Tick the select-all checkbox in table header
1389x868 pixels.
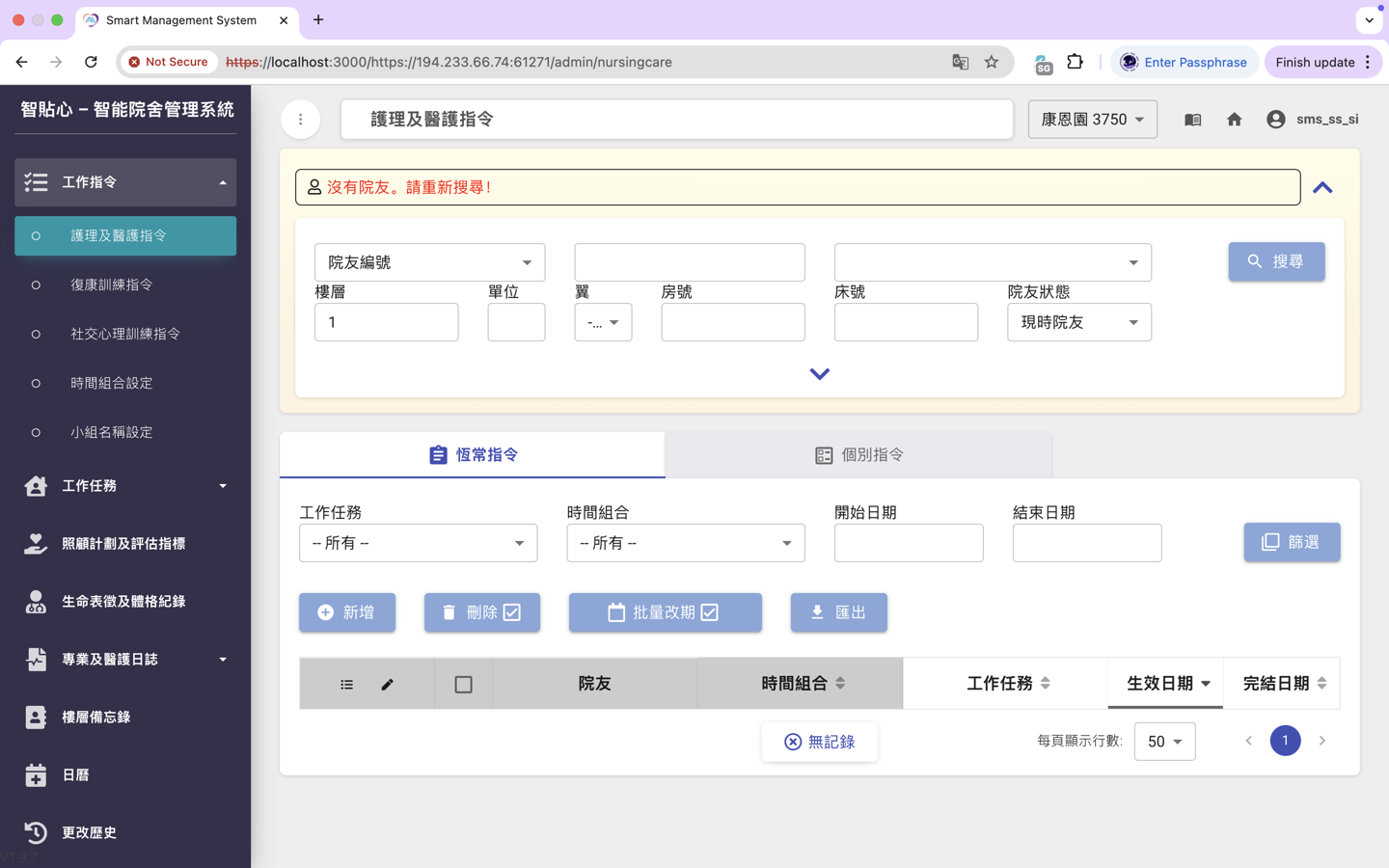(x=463, y=685)
